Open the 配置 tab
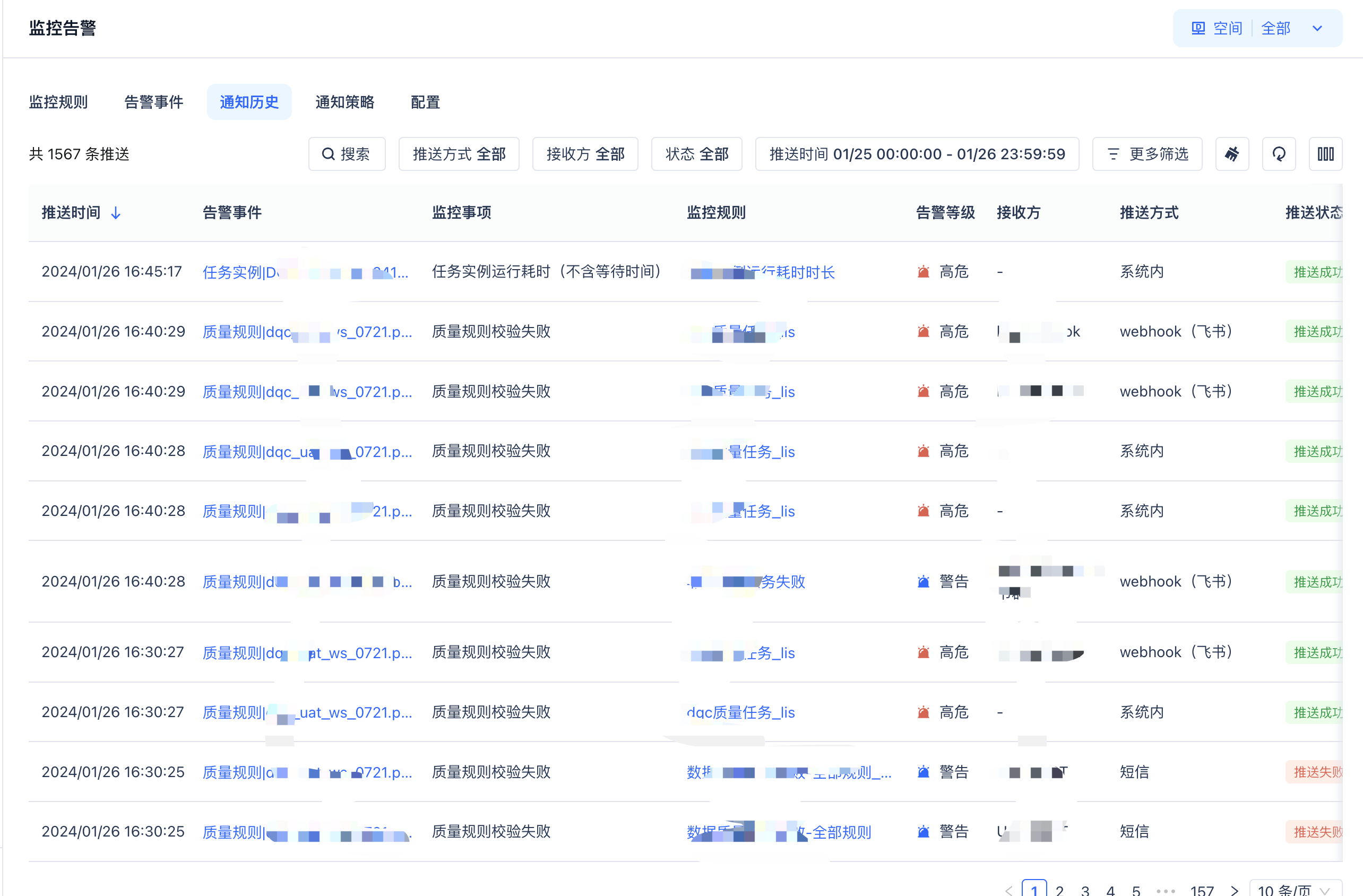The width and height of the screenshot is (1363, 896). point(425,102)
